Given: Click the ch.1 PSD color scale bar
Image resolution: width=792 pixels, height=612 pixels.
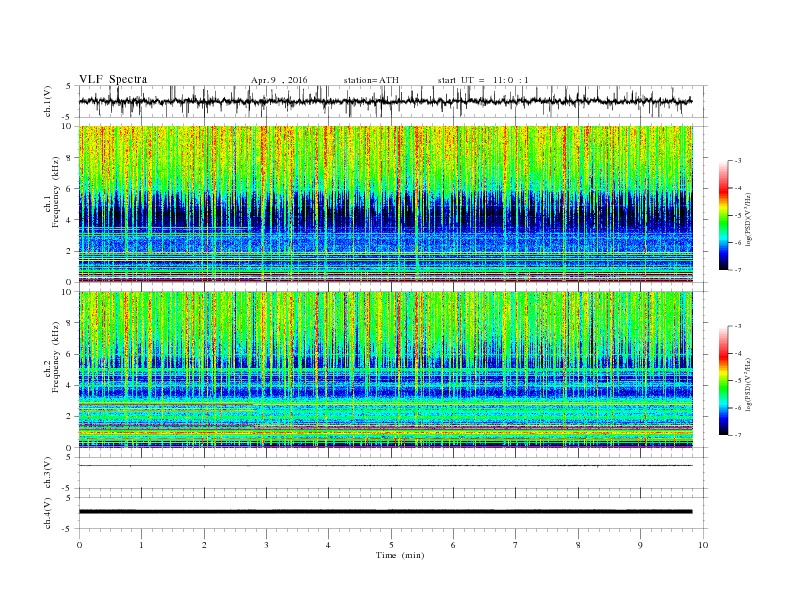Looking at the screenshot, I should 723,215.
